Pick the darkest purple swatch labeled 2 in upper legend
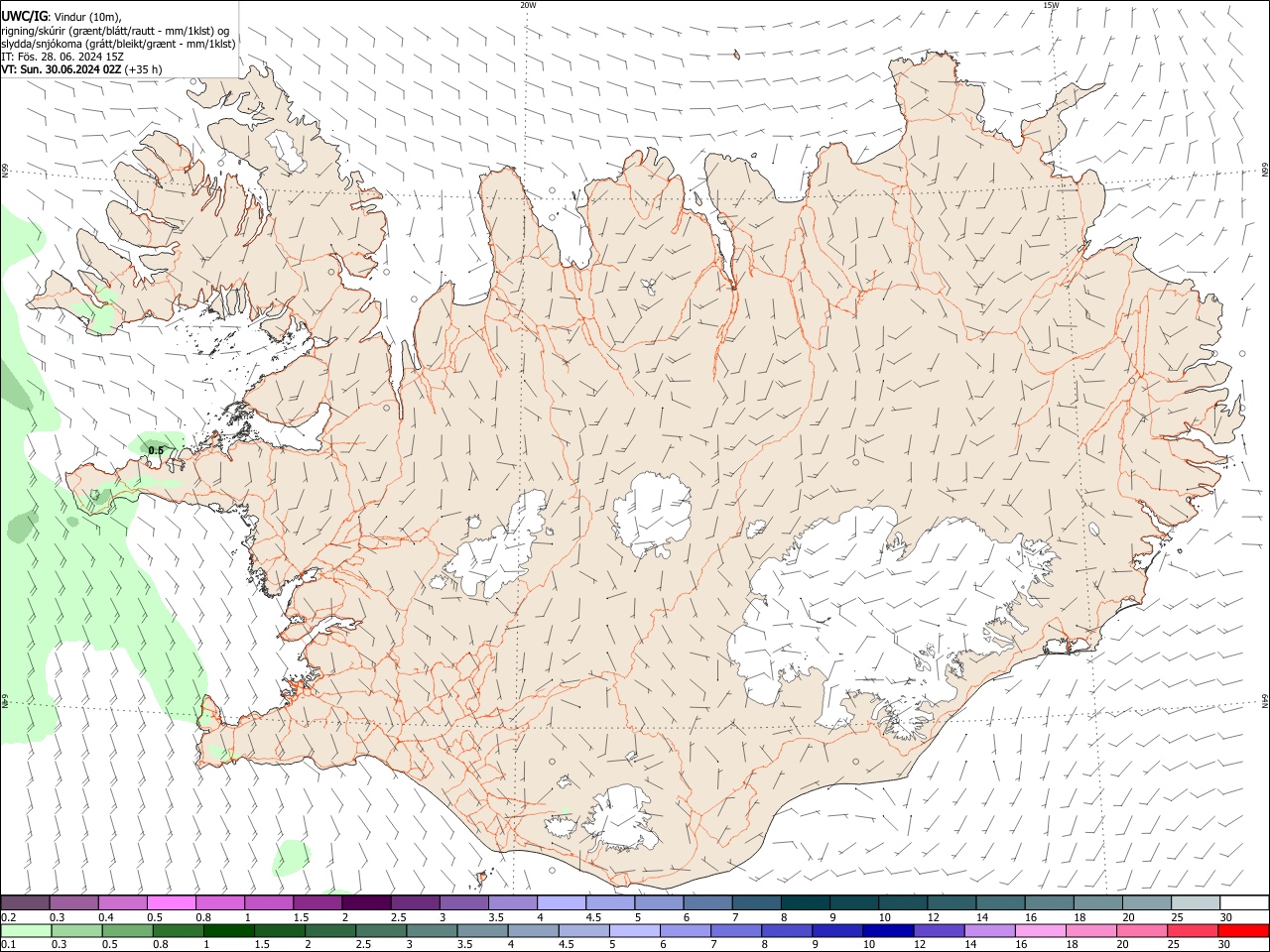 coord(367,903)
